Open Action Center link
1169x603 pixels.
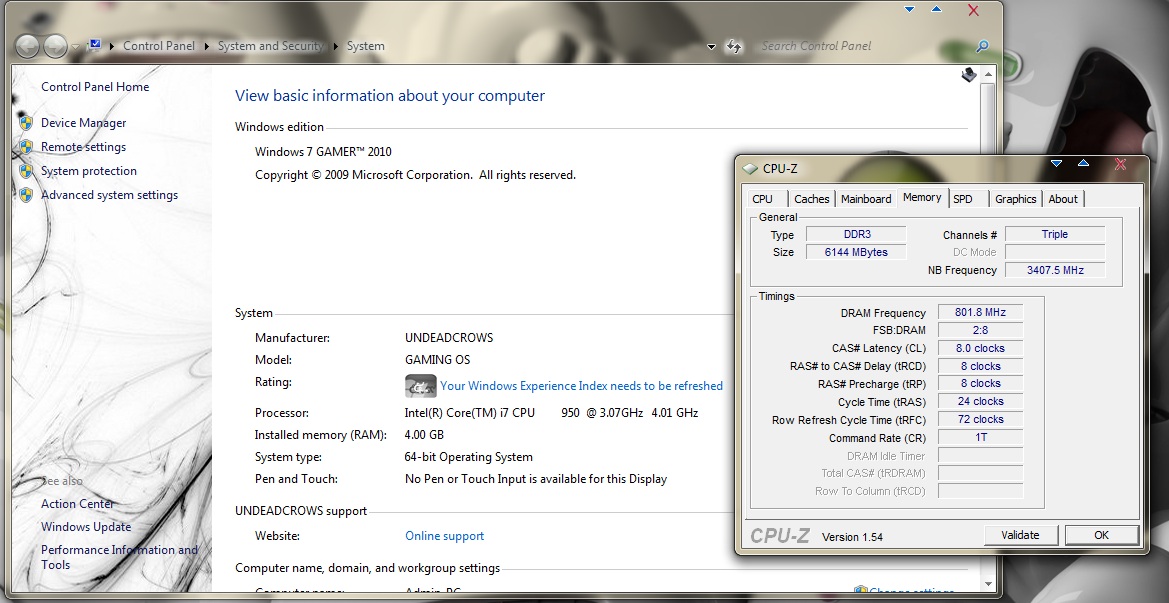[x=78, y=504]
